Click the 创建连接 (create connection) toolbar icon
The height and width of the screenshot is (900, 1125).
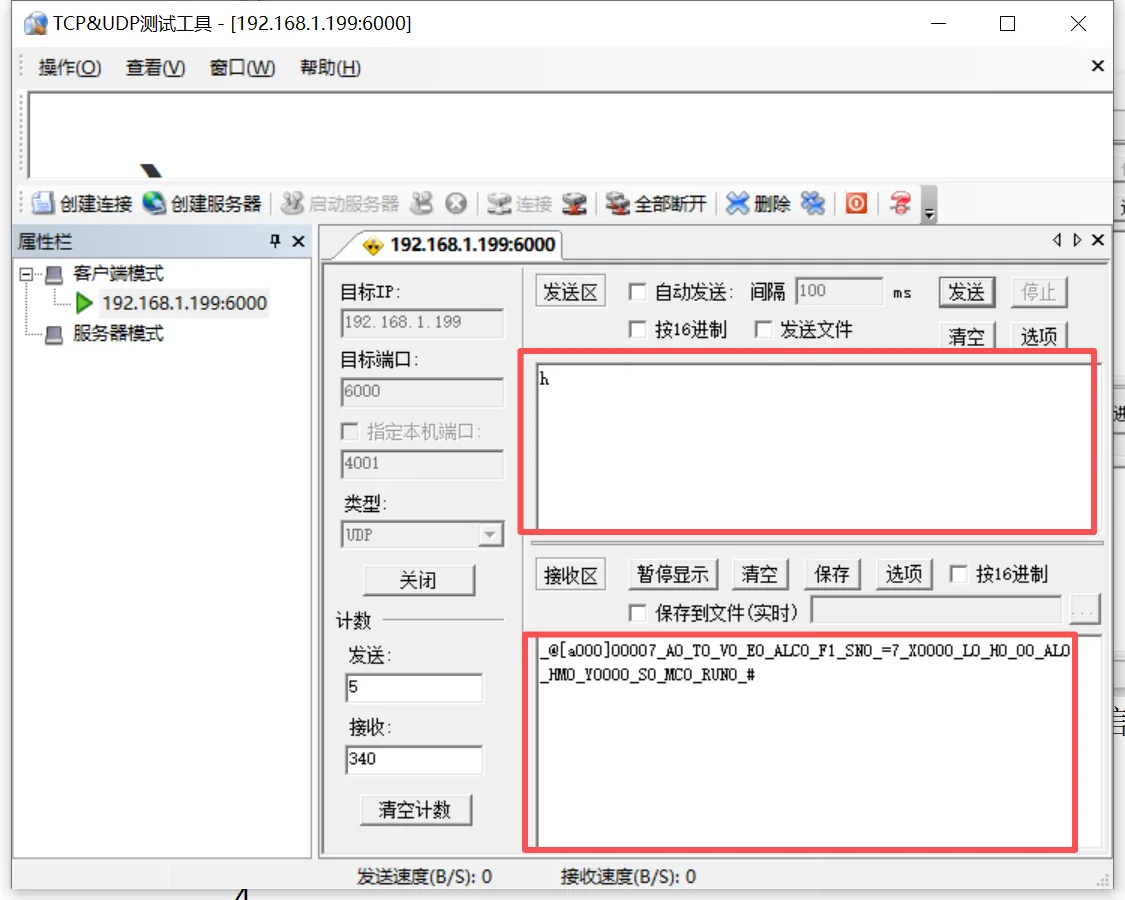[x=42, y=203]
